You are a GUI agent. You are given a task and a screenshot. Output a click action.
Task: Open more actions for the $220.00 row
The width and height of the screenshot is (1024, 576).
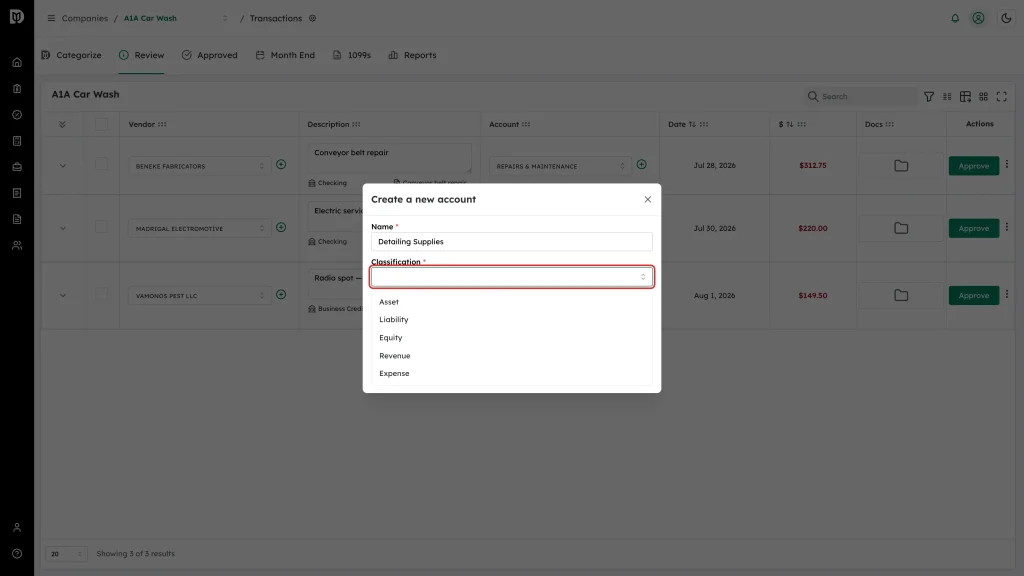[x=1007, y=227]
